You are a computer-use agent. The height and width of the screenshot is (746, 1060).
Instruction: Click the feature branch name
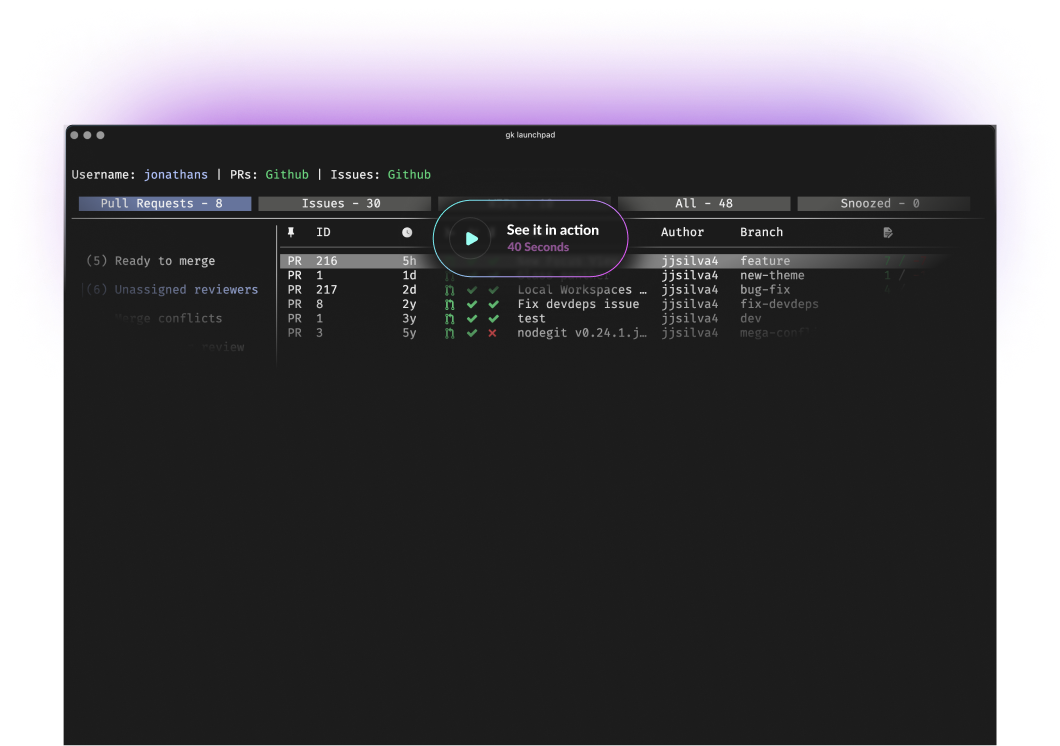(x=765, y=261)
